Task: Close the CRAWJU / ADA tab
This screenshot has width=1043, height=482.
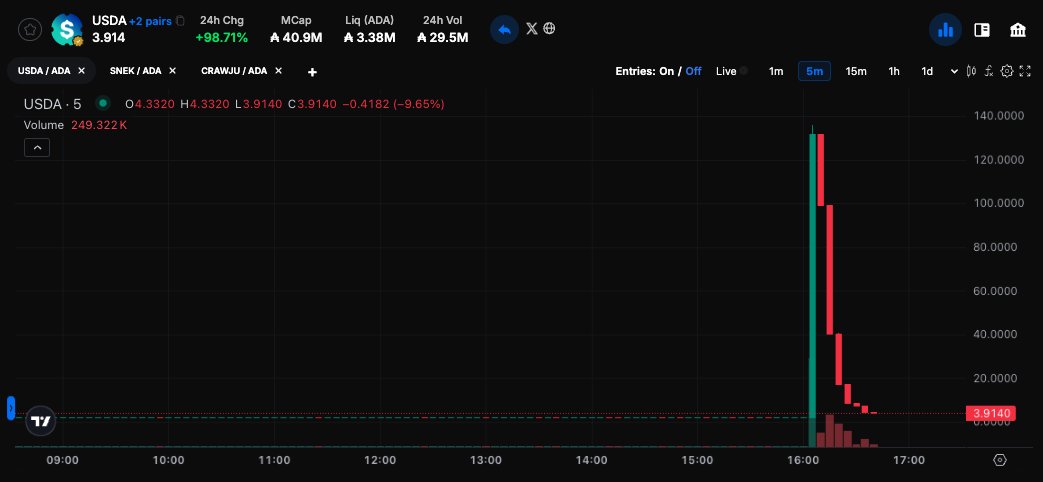Action: tap(278, 70)
